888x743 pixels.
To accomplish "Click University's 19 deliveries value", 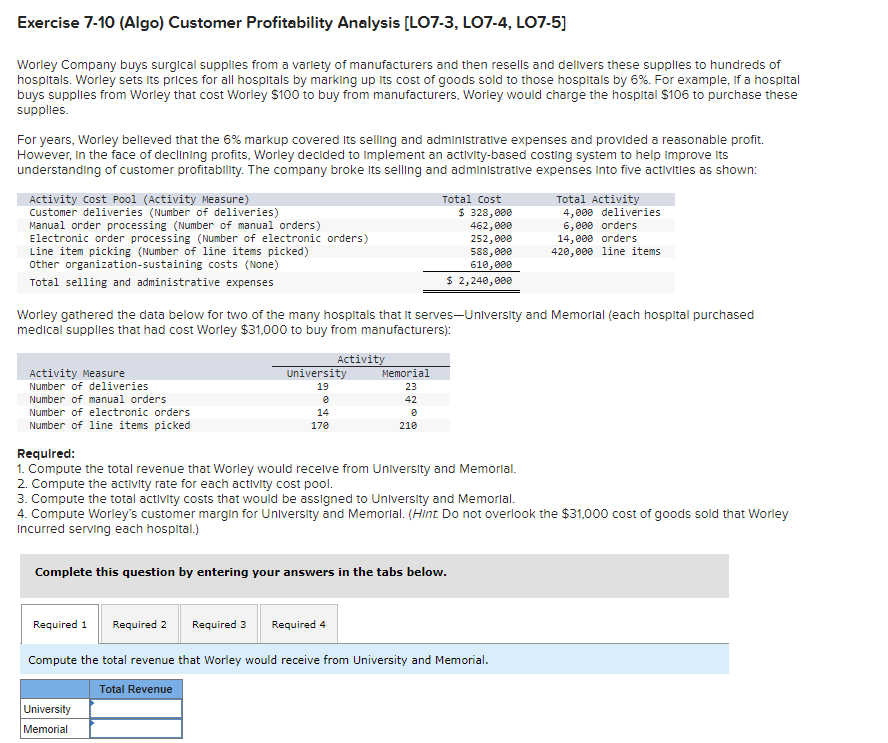I will point(322,386).
